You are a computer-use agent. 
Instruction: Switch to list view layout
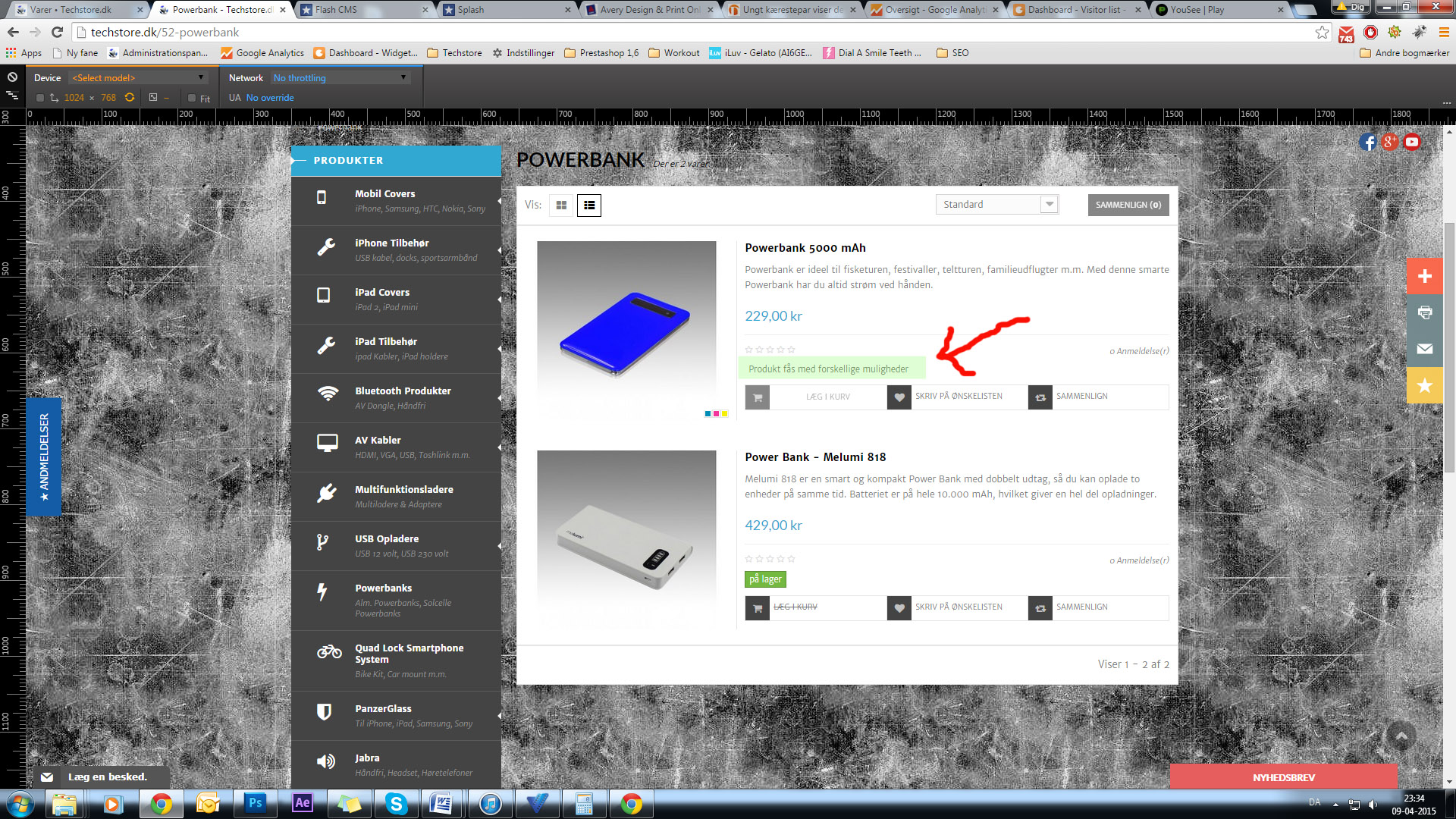[589, 206]
